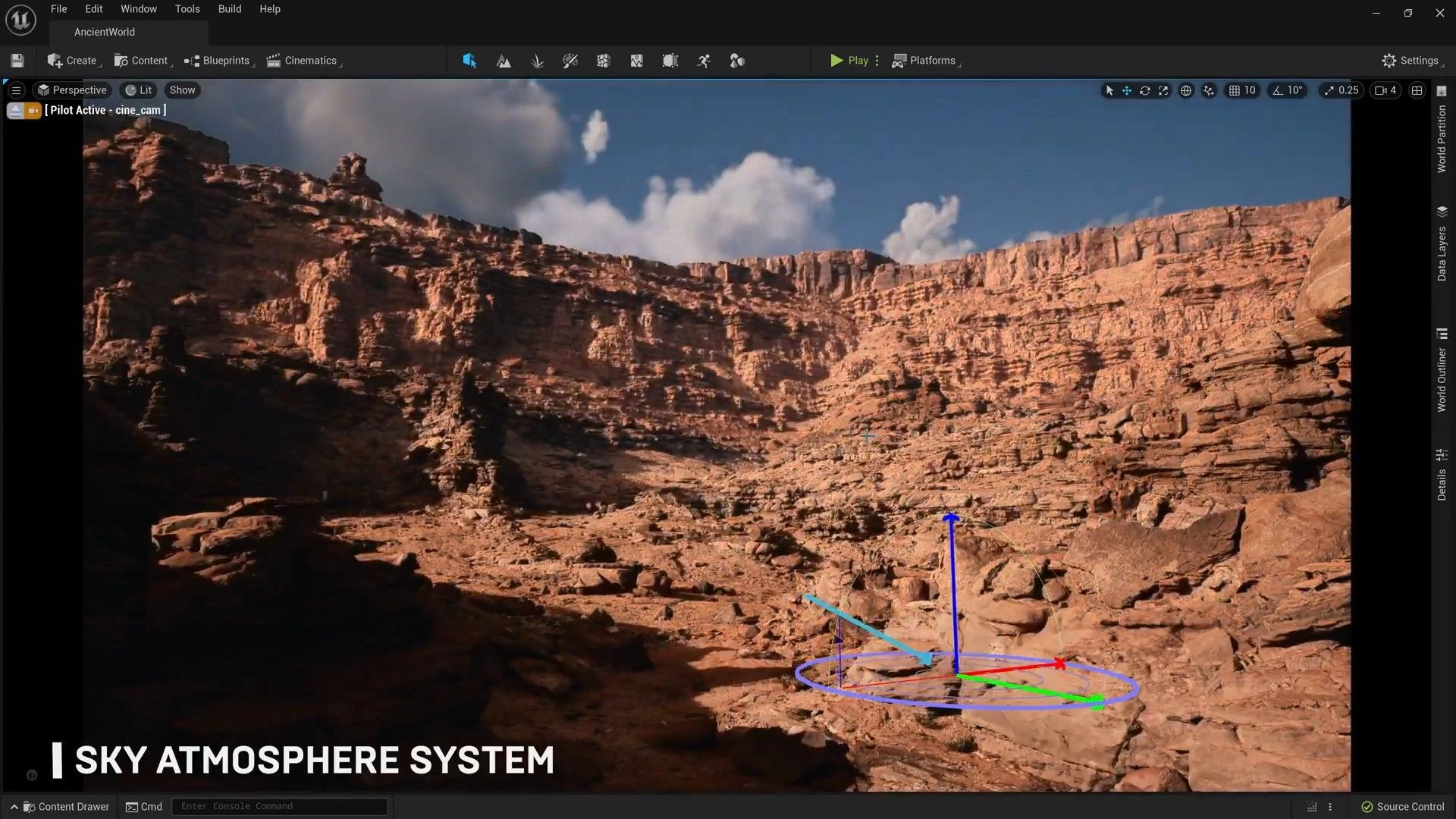Click the Enter Console Command field

(x=279, y=806)
